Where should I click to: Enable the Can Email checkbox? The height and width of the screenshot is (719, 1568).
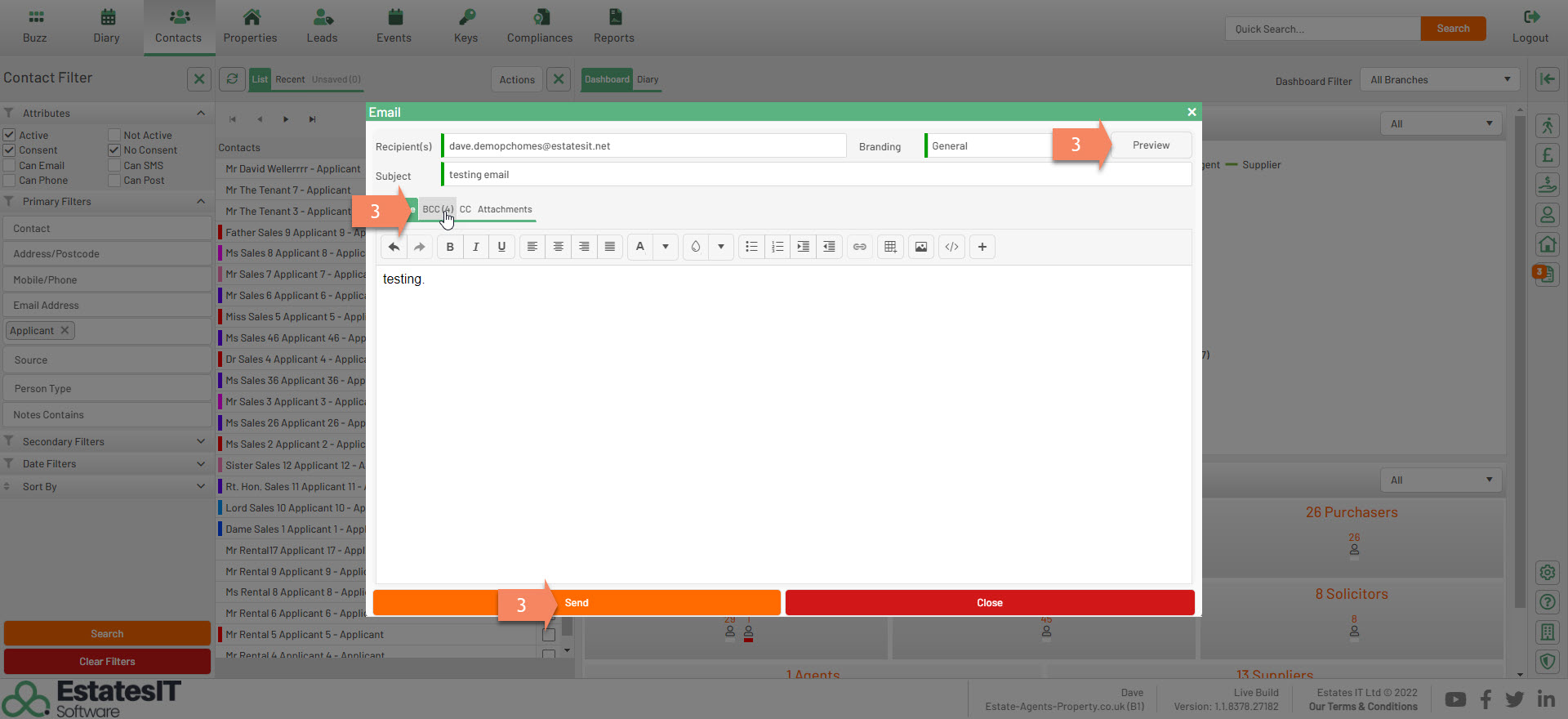[10, 166]
